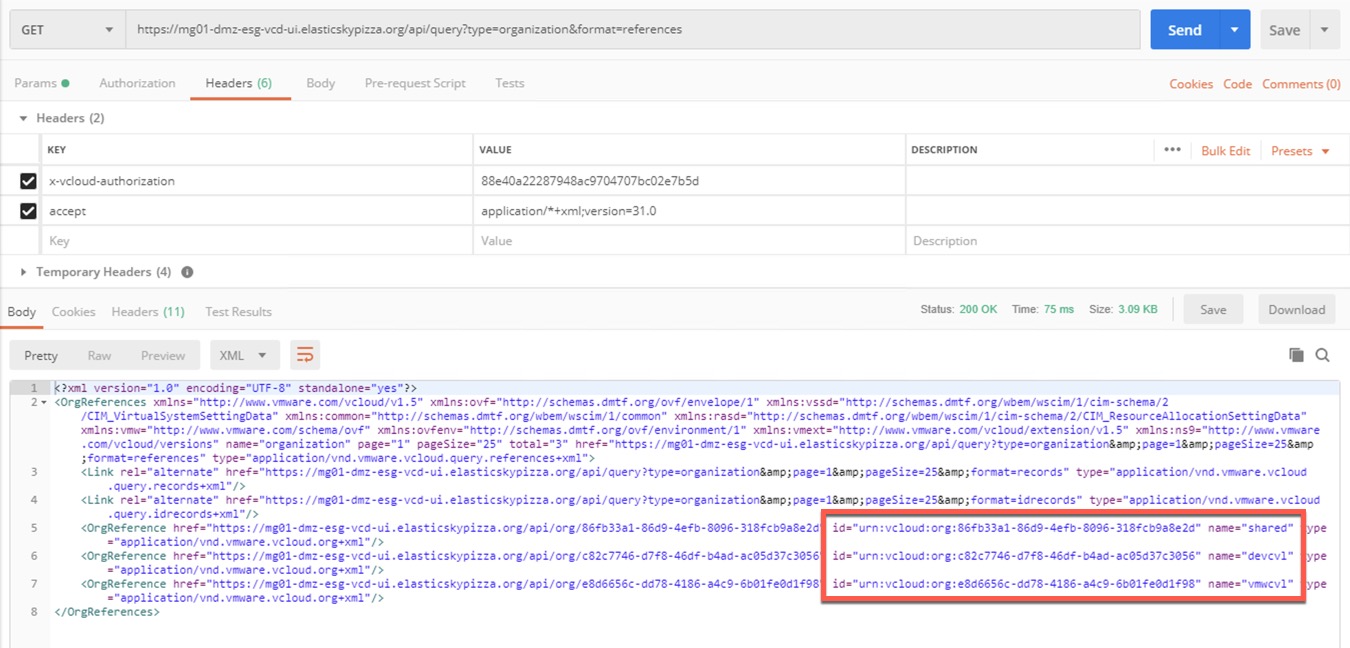Screen dimensions: 1350x648
Task: Uncheck the x-vcloud-authorization header checkbox
Action: [x=28, y=181]
